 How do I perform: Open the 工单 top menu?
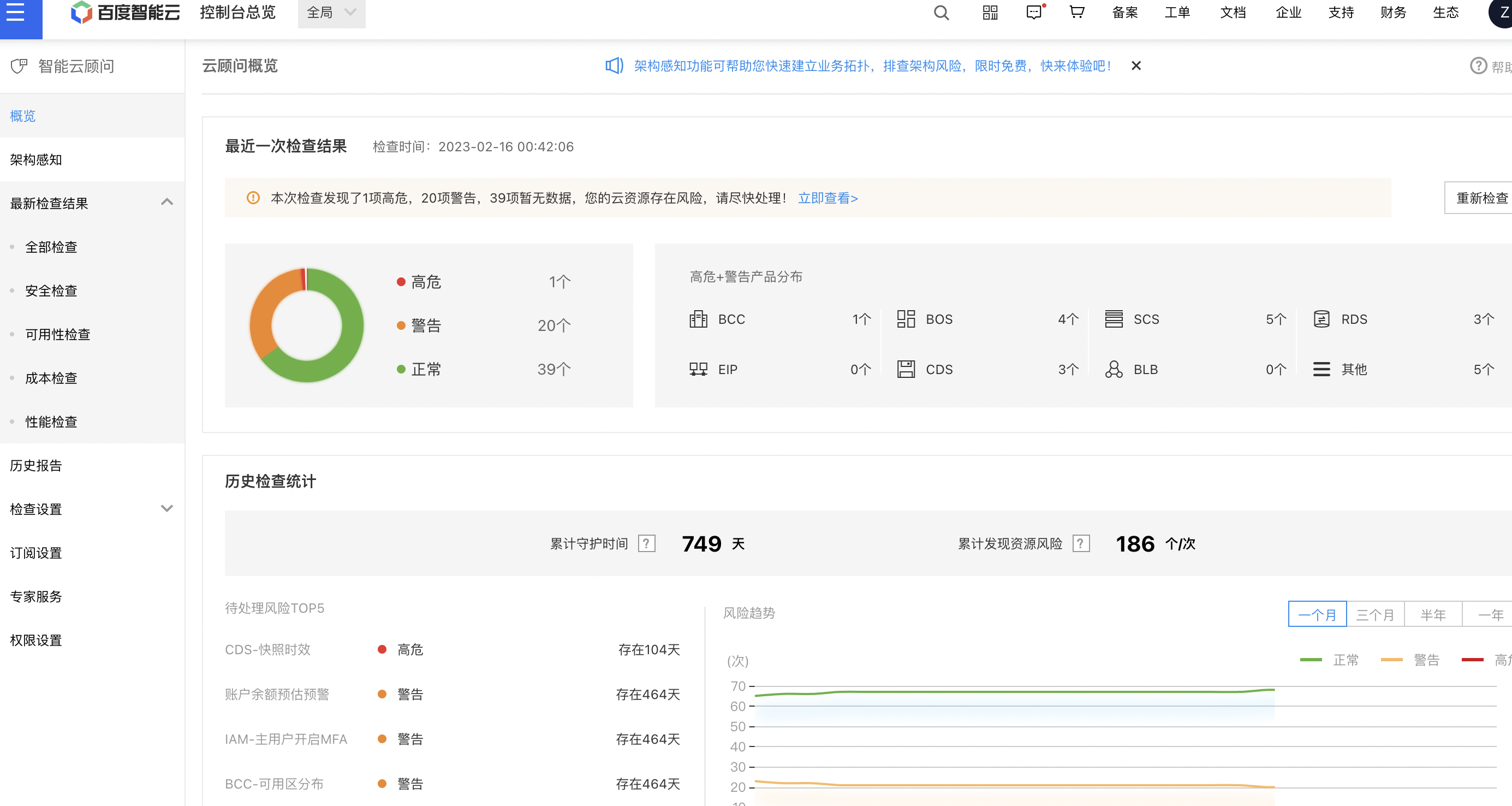pyautogui.click(x=1177, y=13)
